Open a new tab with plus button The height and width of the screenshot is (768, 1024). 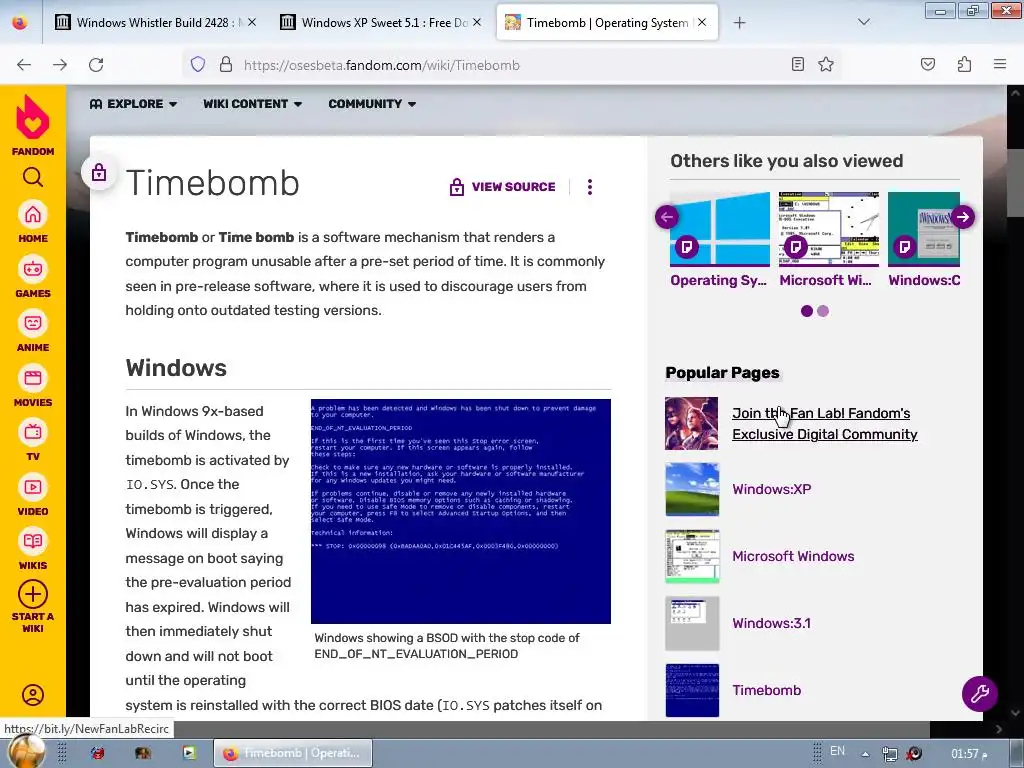(x=739, y=23)
